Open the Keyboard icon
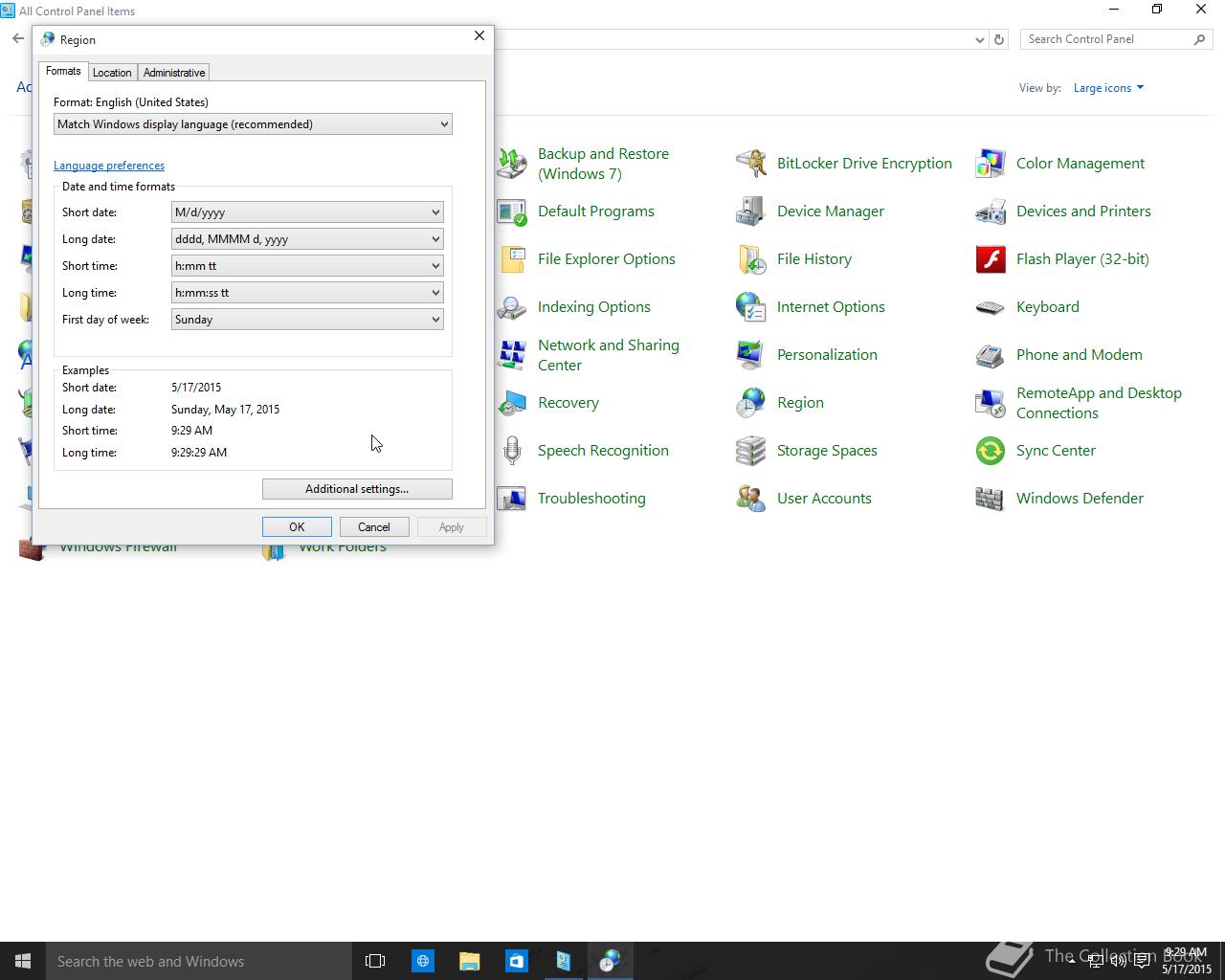The height and width of the screenshot is (980, 1225). coord(991,307)
